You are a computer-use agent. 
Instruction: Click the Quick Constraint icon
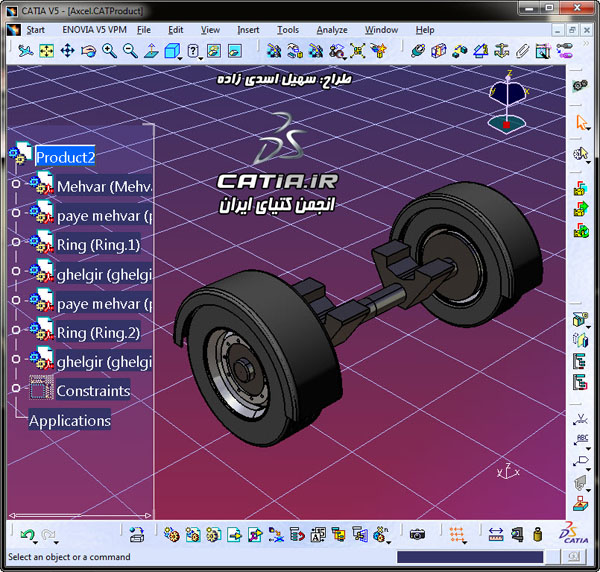543,51
